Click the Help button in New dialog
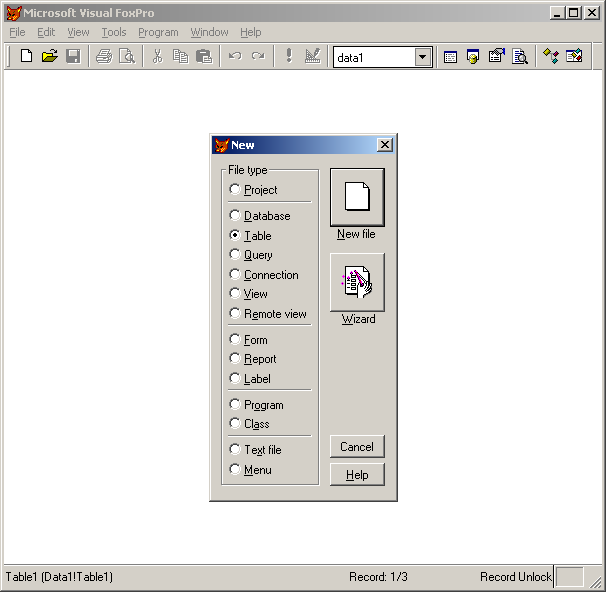The image size is (606, 592). [357, 475]
